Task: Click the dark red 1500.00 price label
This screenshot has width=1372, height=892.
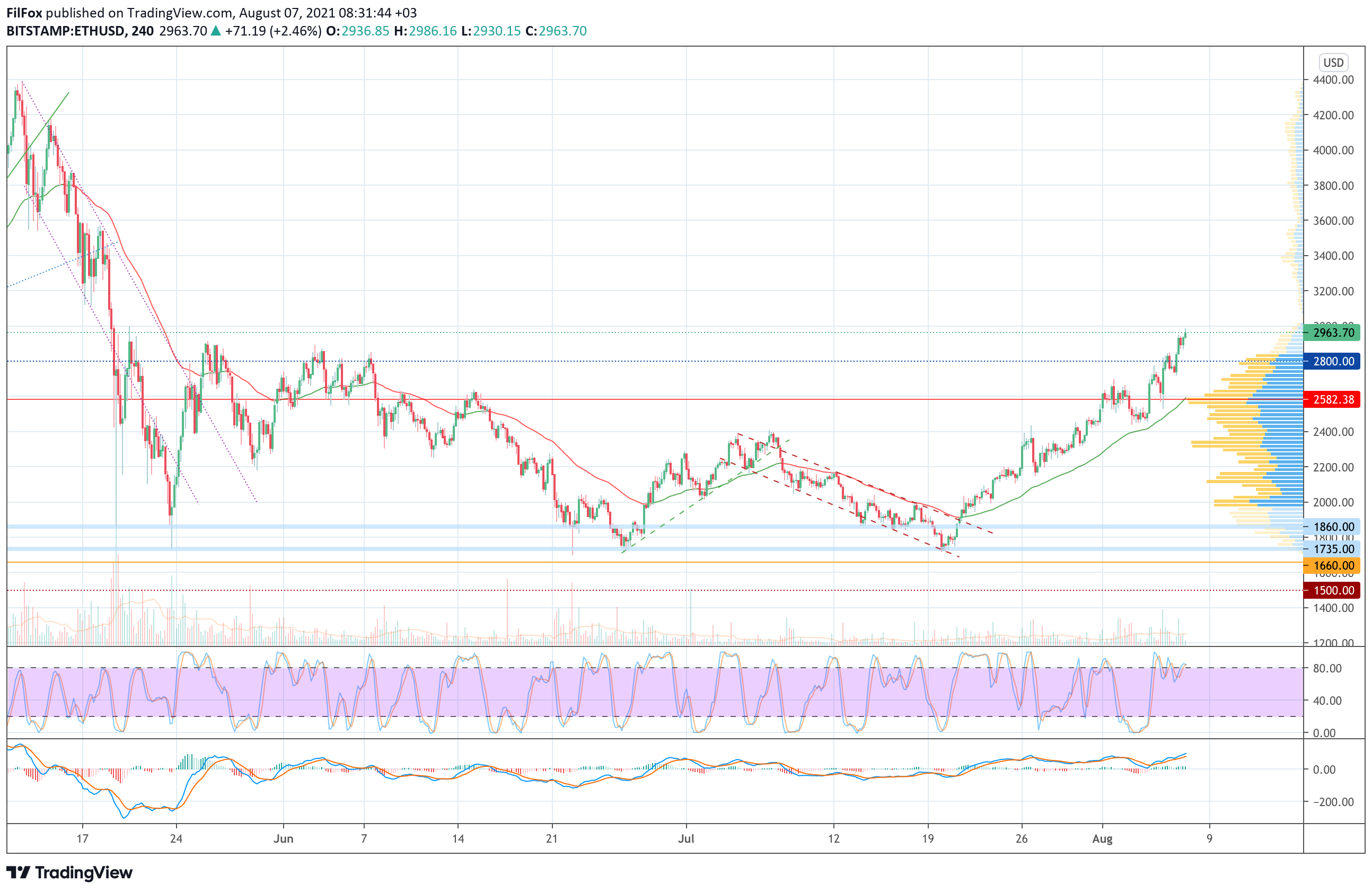Action: click(1333, 590)
